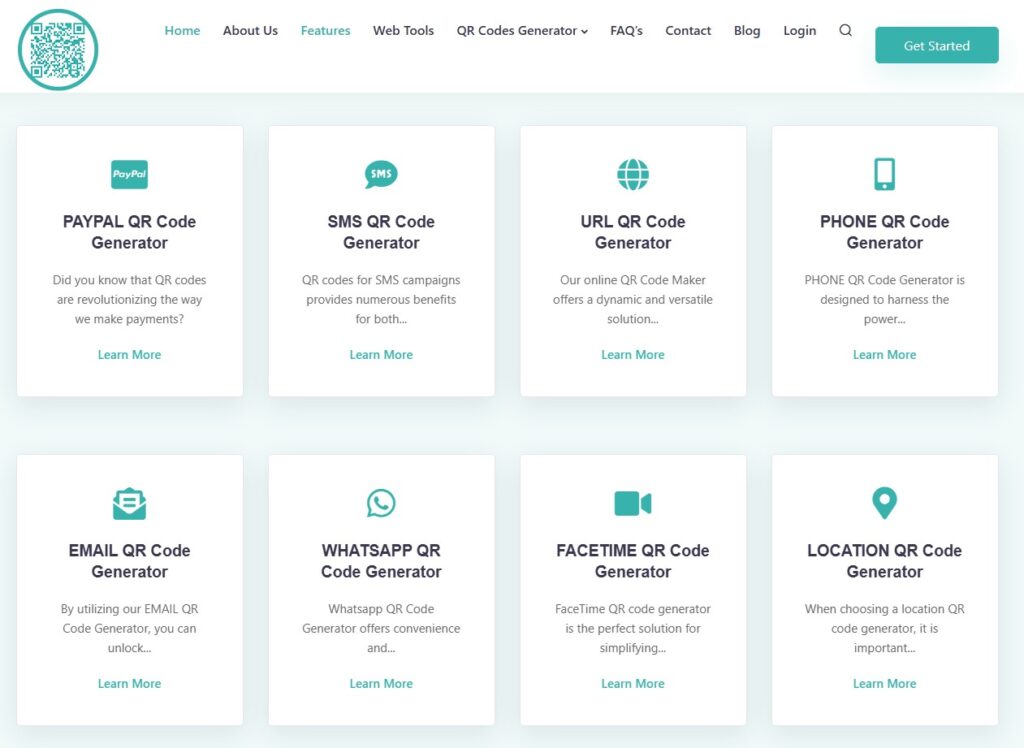The width and height of the screenshot is (1024, 748).
Task: Click the location pin icon
Action: coord(884,503)
